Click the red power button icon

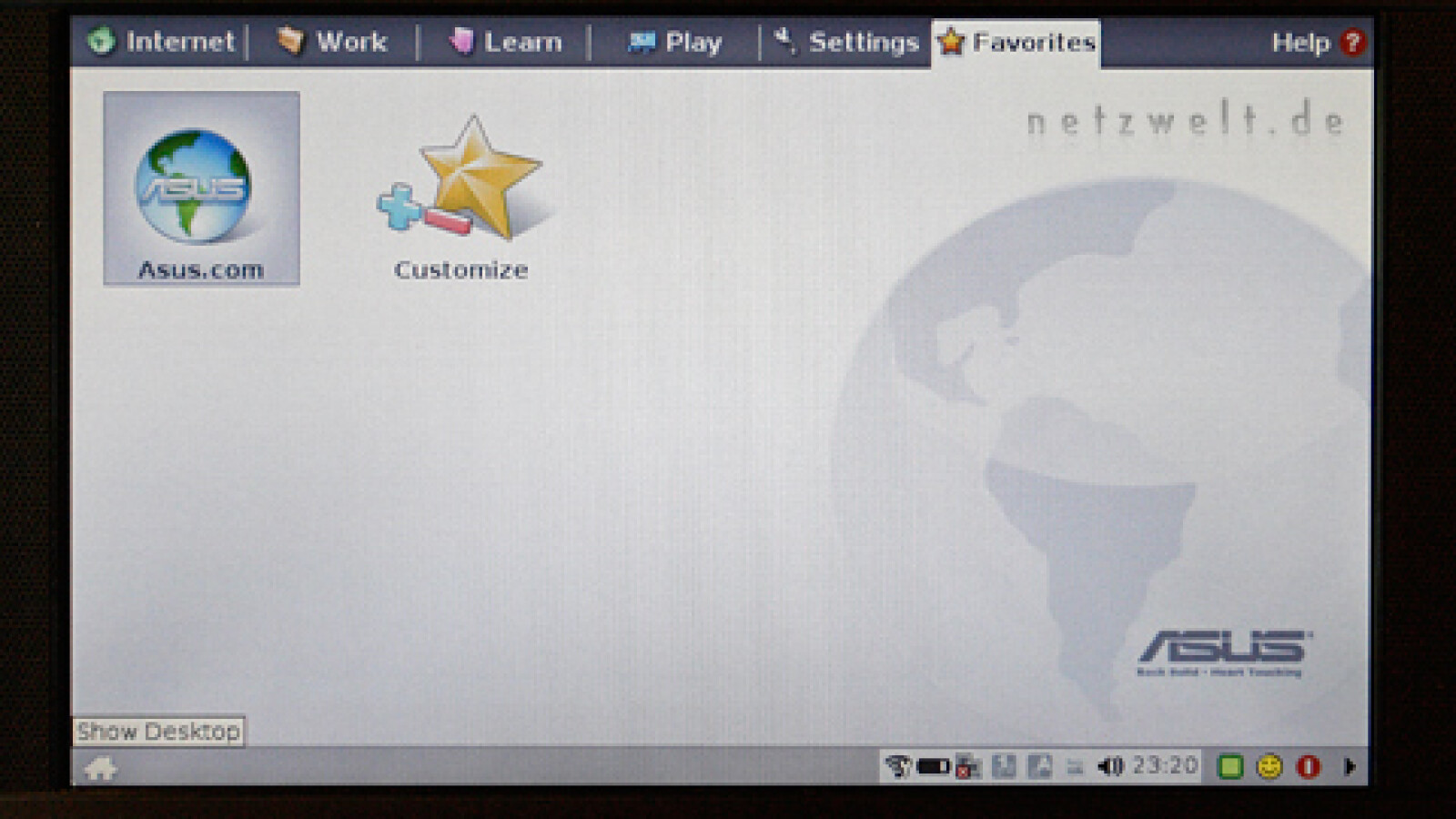(1309, 767)
